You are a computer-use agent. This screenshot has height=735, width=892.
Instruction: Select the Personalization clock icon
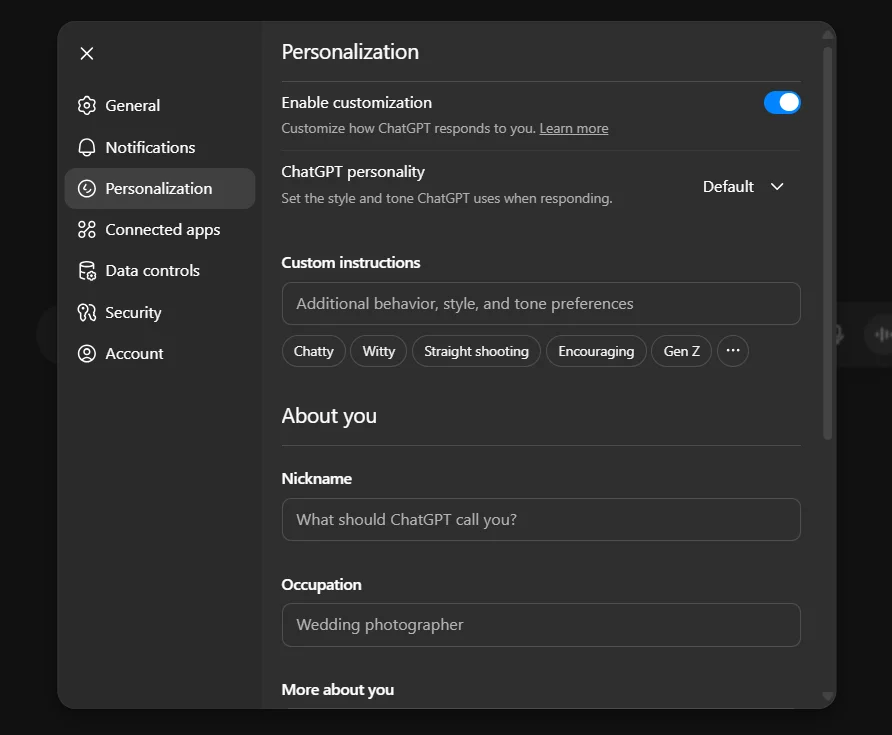[86, 188]
